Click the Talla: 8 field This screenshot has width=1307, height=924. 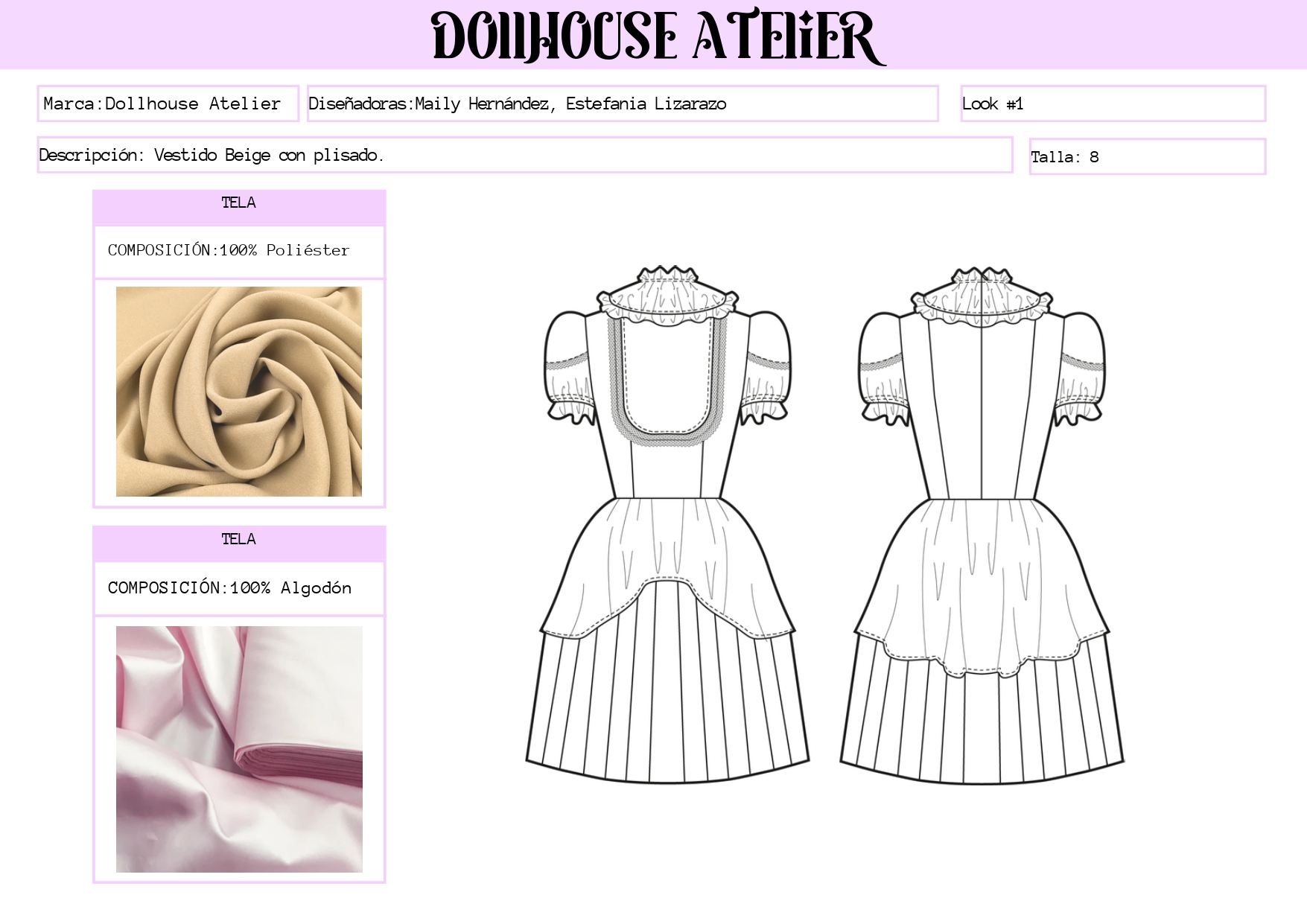(x=1148, y=156)
